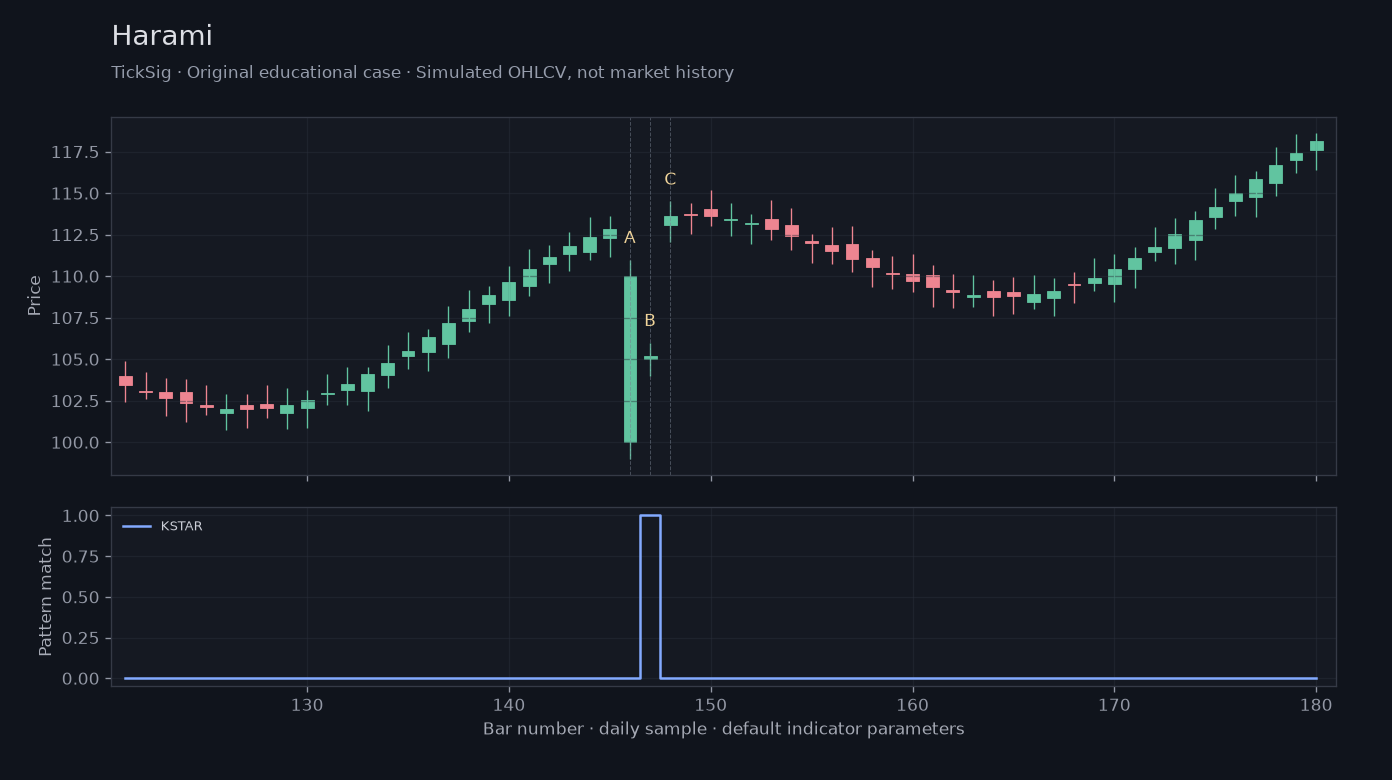Click the 0.75 pattern match tick label
This screenshot has width=1392, height=780.
pos(81,557)
